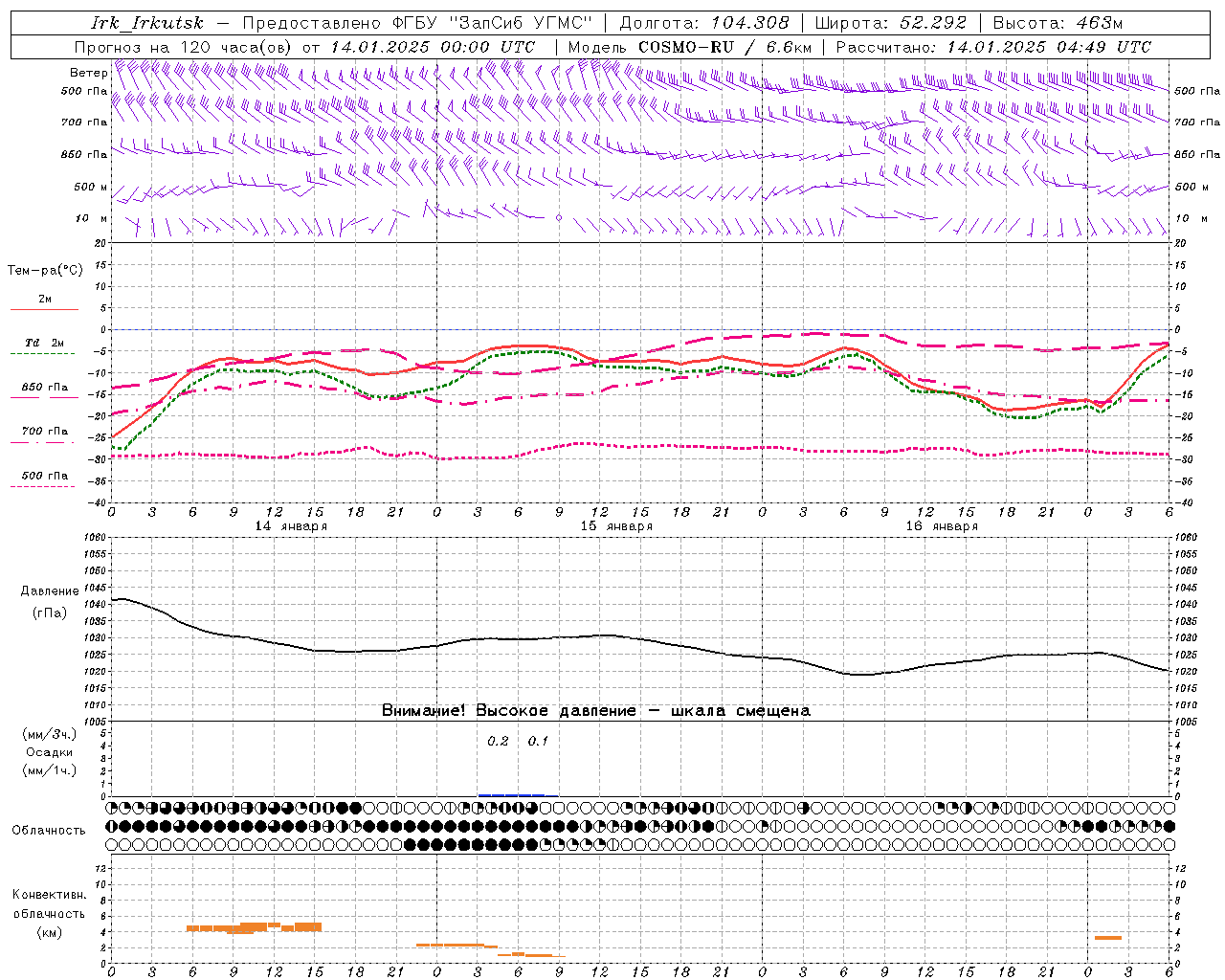Click the warning Внимание! Высокое давление — шкала смещена
The height and width of the screenshot is (980, 1225).
point(596,710)
